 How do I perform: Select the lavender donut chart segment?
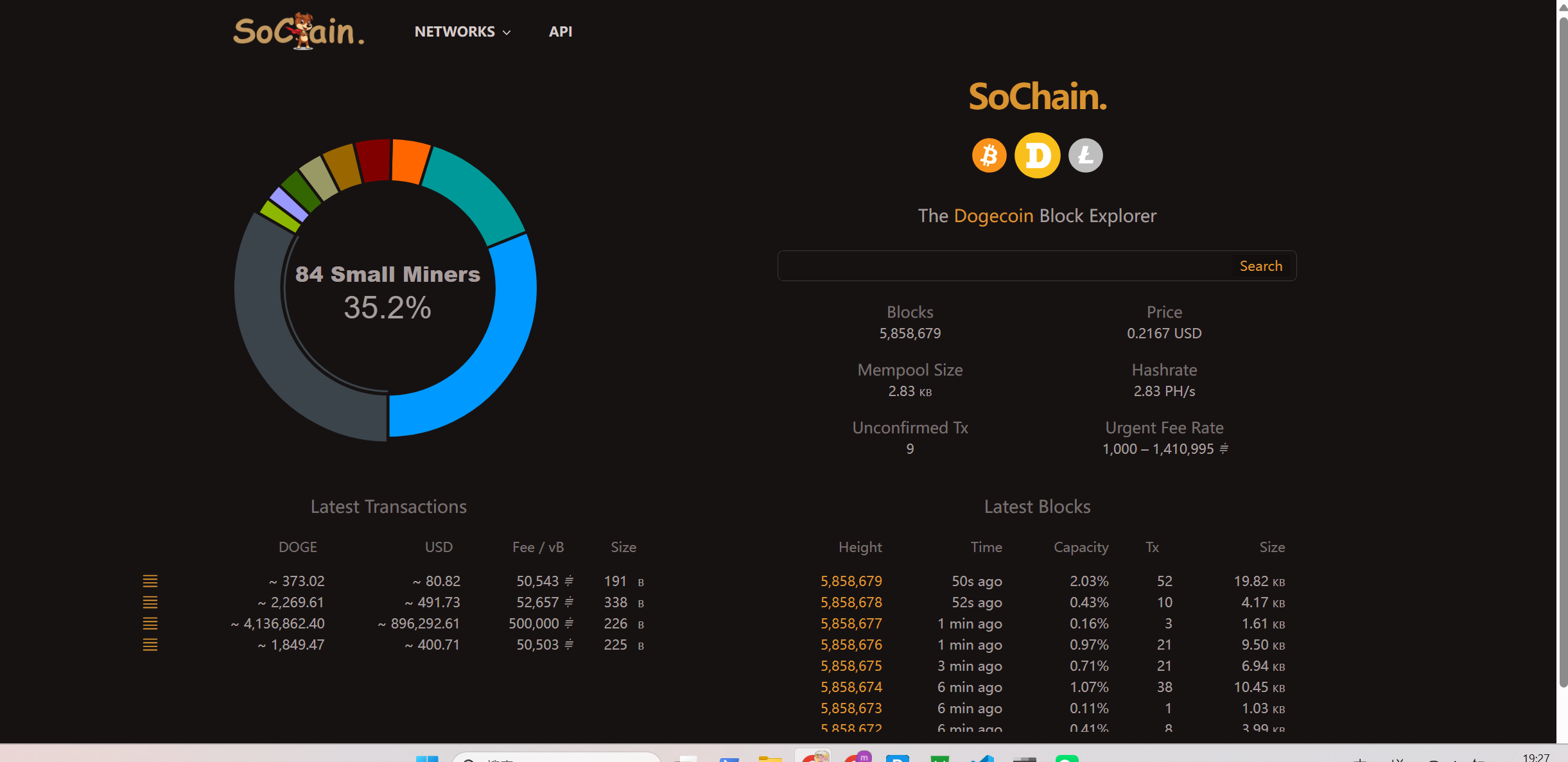tap(288, 206)
